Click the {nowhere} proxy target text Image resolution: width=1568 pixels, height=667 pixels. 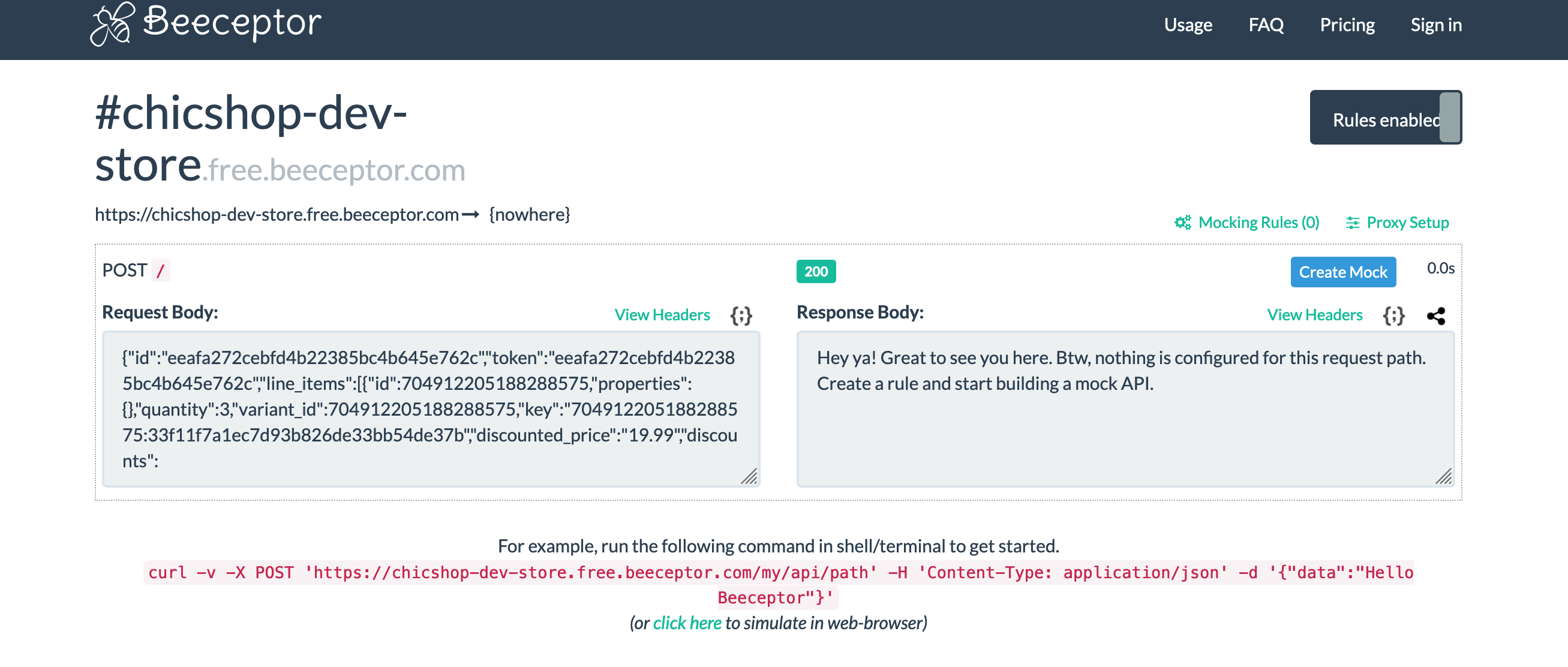point(529,214)
